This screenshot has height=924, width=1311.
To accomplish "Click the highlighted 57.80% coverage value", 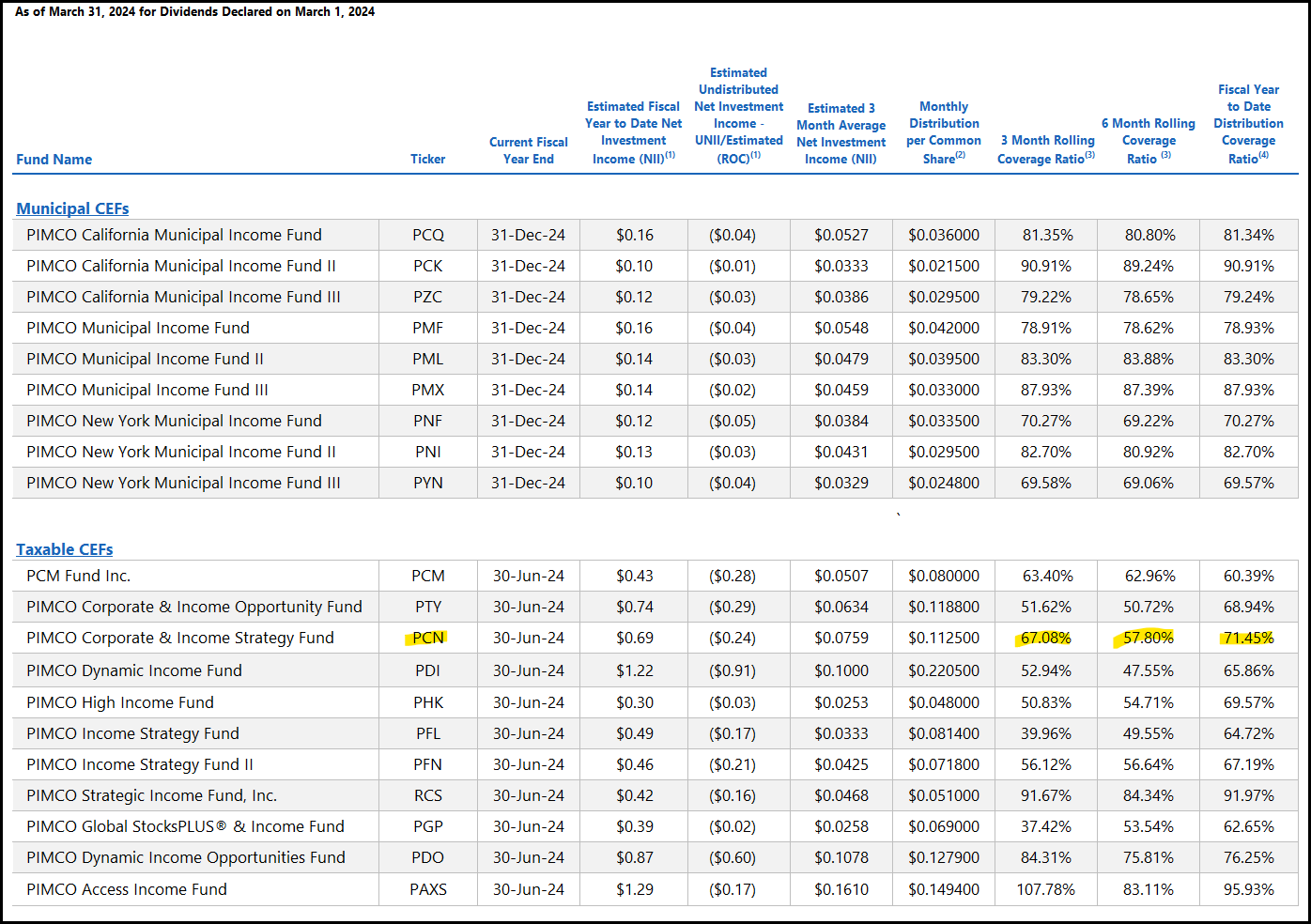I will click(x=1148, y=638).
